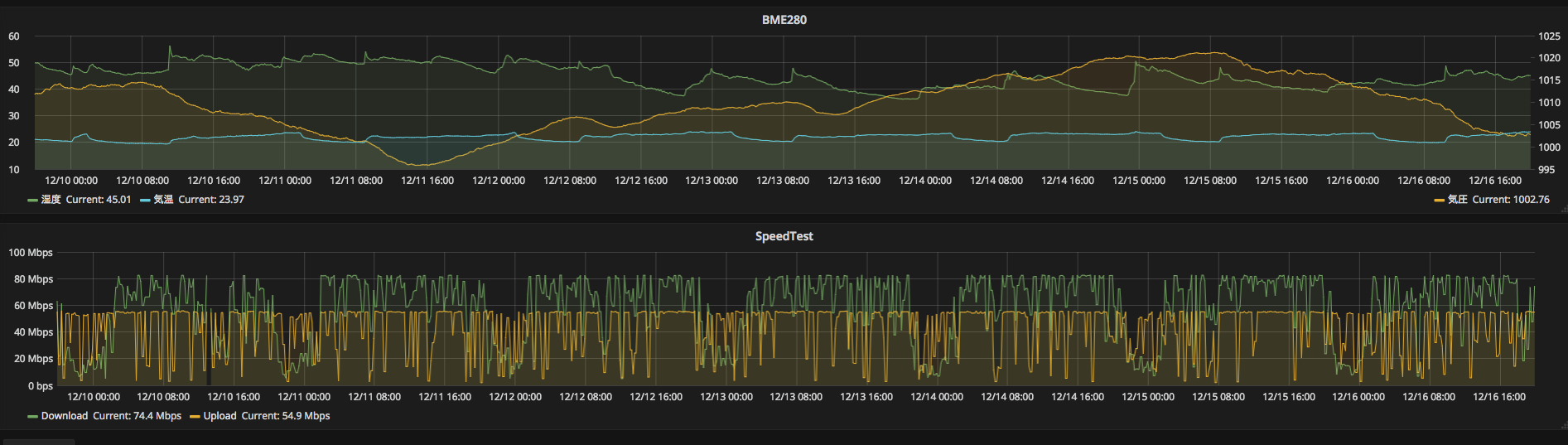Click the Download value 'Current: 74.4 Mbps'
The height and width of the screenshot is (445, 1568).
click(137, 416)
